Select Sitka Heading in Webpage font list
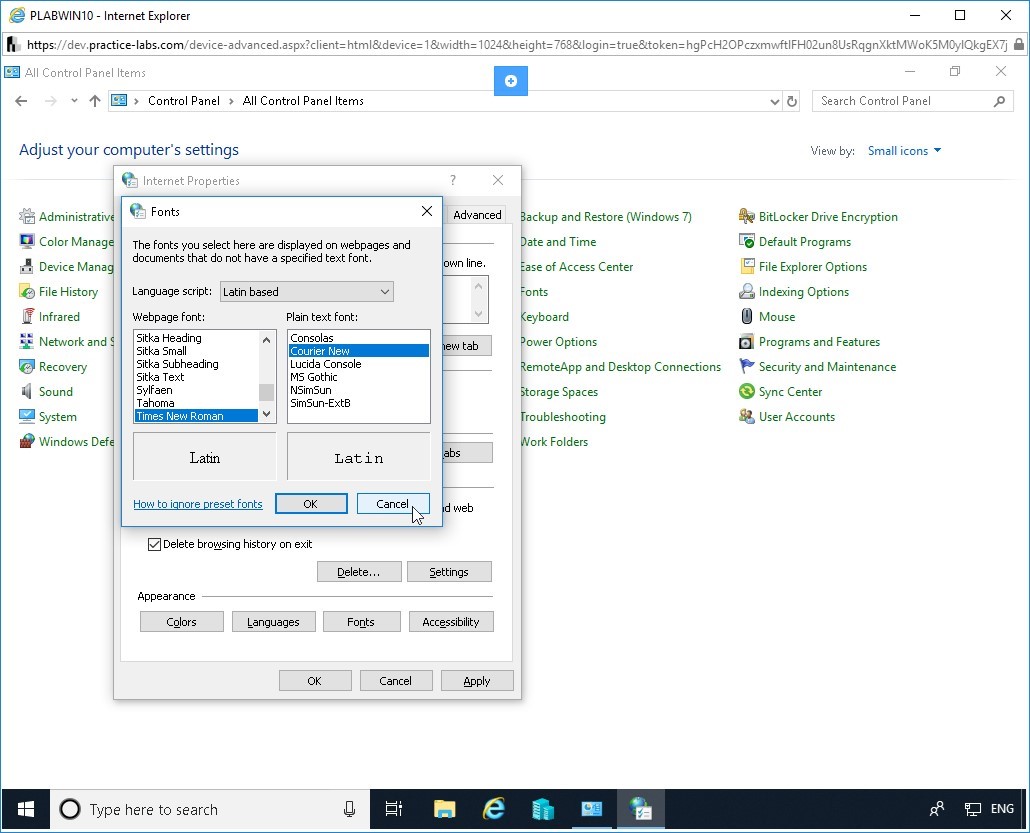The image size is (1030, 833). coord(196,338)
